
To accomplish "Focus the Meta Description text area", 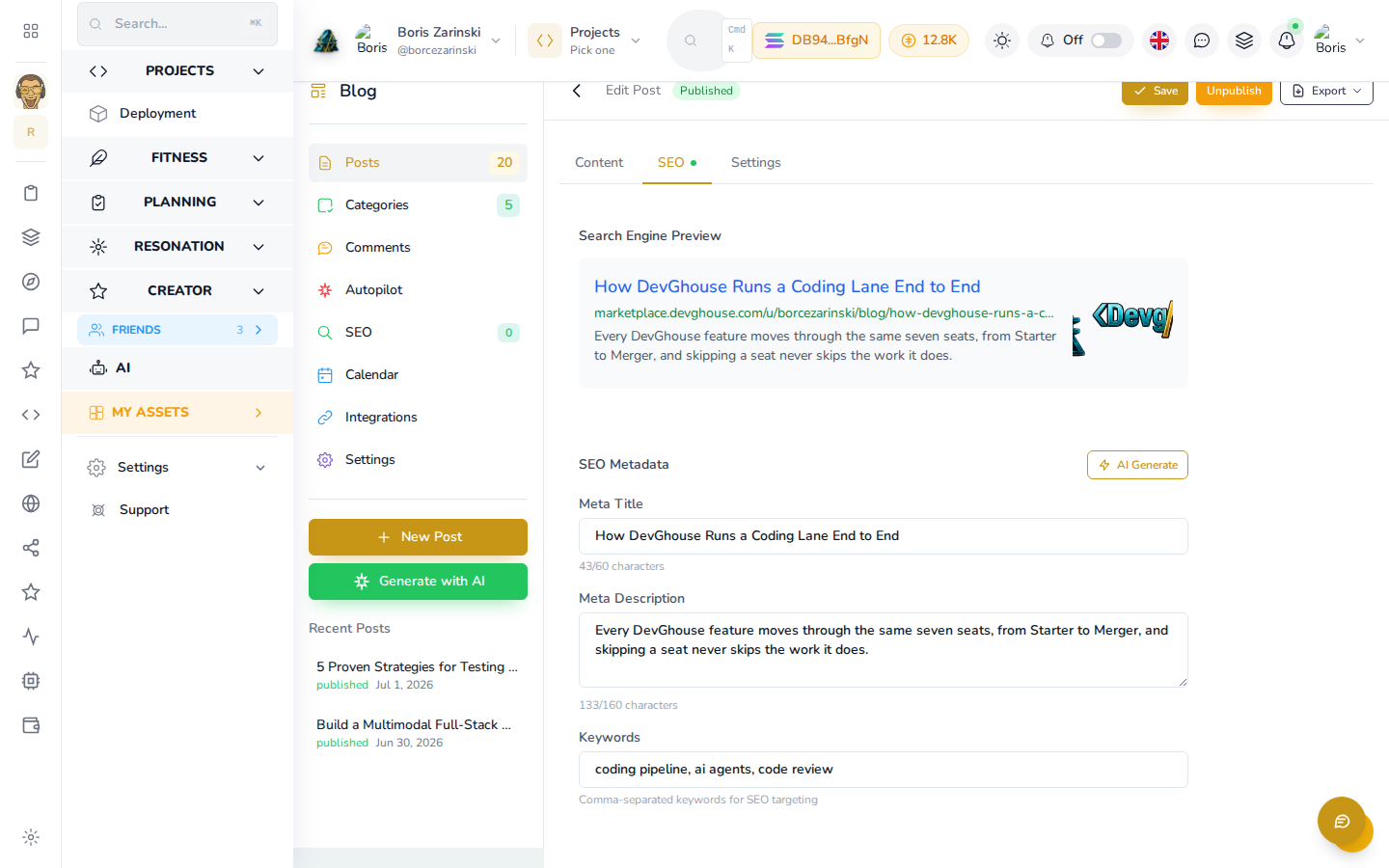I will point(883,650).
